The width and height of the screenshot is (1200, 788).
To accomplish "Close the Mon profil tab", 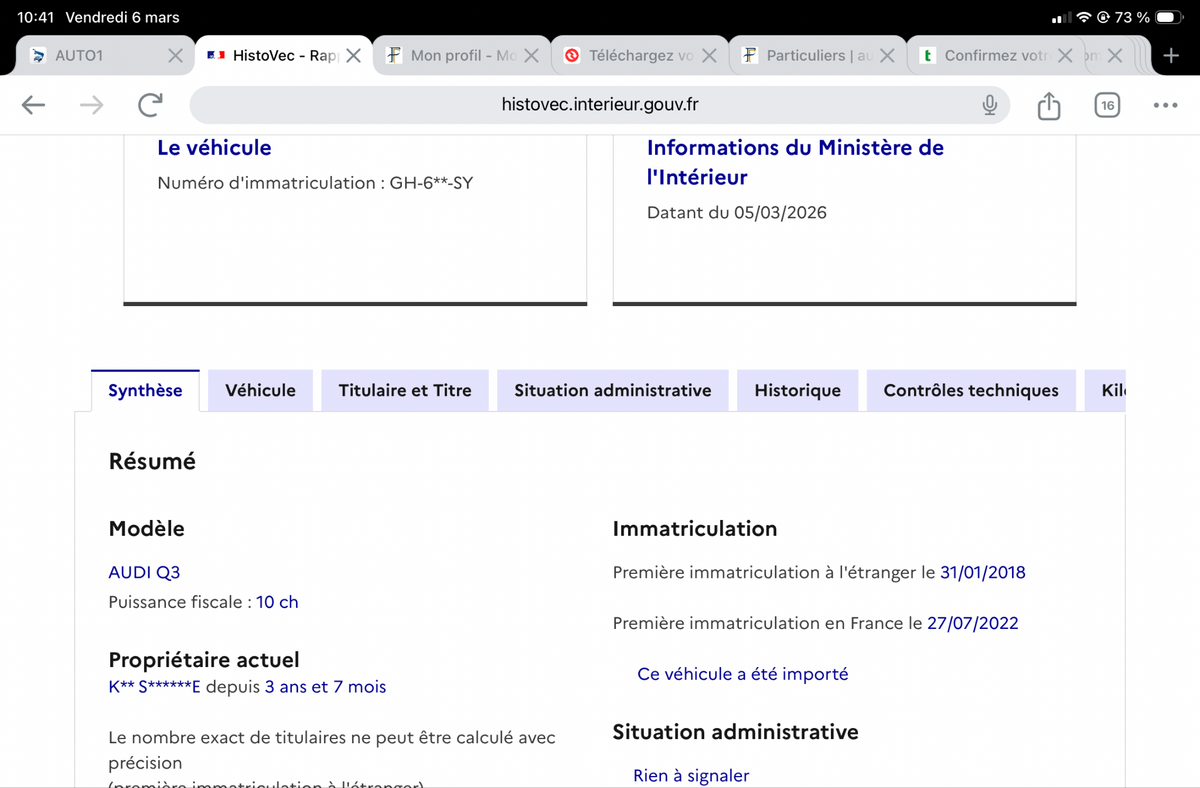I will coord(531,56).
